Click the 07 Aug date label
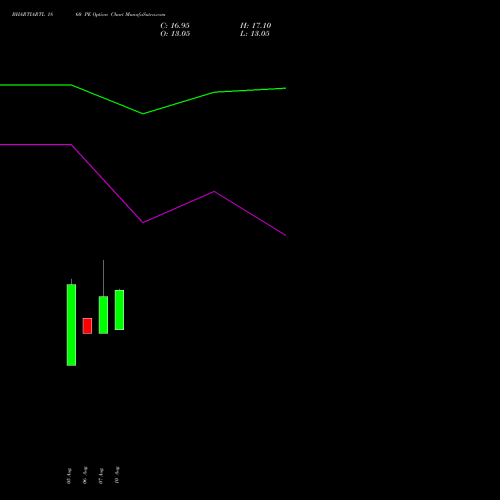The image size is (500, 500). 101,476
